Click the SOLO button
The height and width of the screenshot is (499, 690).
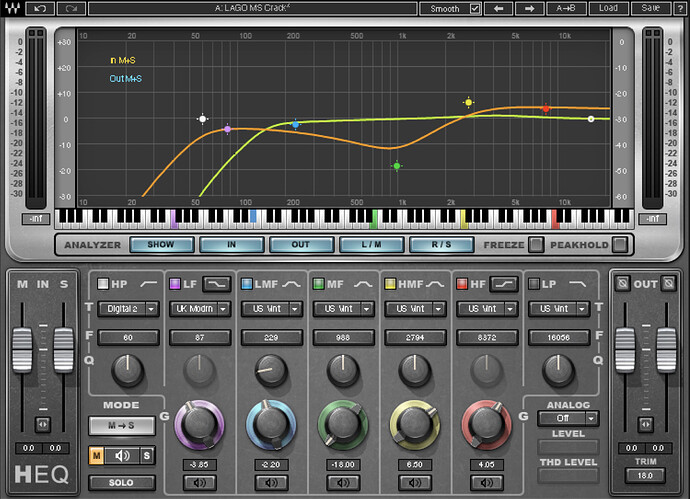(x=121, y=483)
